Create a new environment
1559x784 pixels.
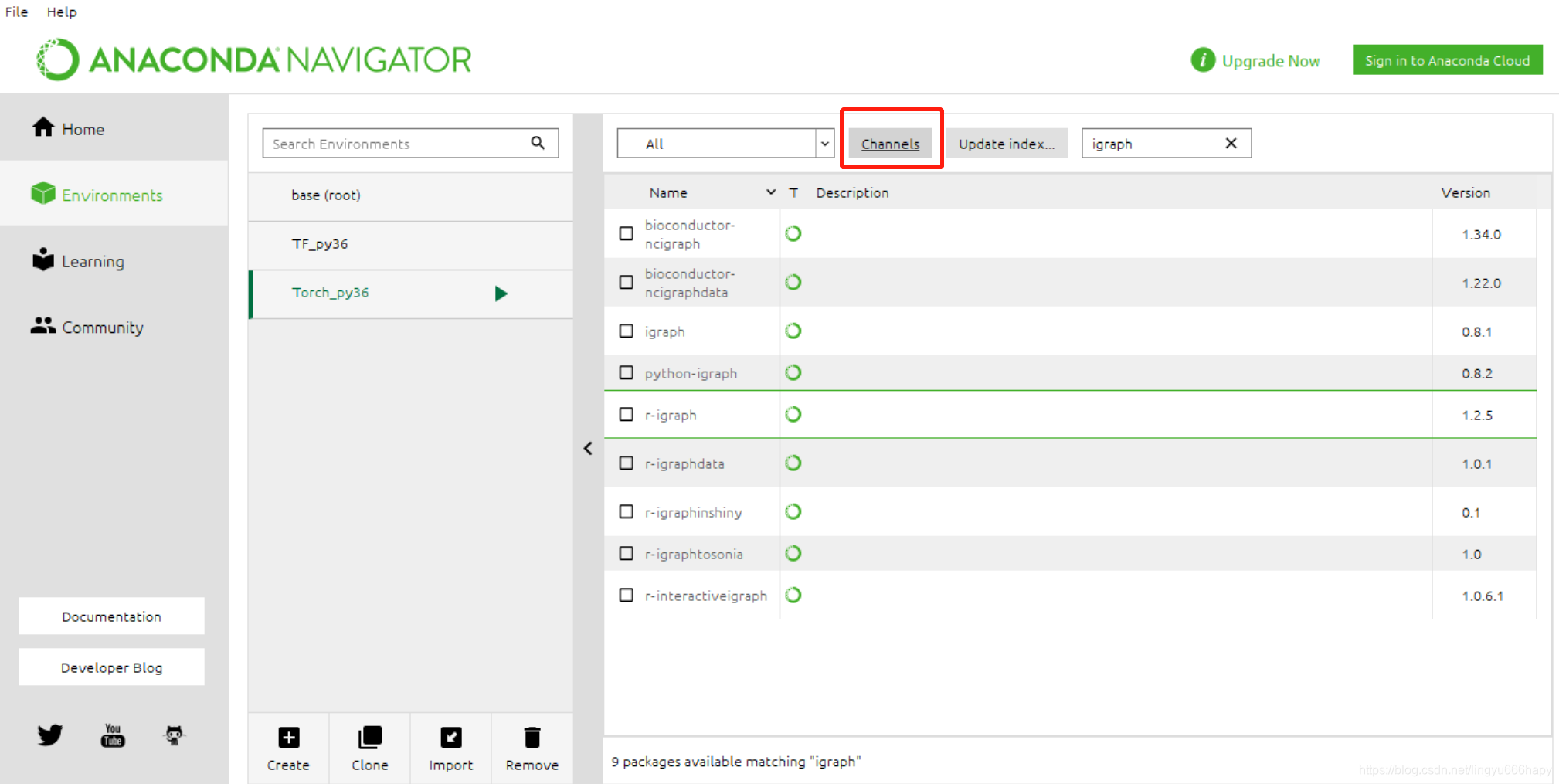pyautogui.click(x=288, y=748)
